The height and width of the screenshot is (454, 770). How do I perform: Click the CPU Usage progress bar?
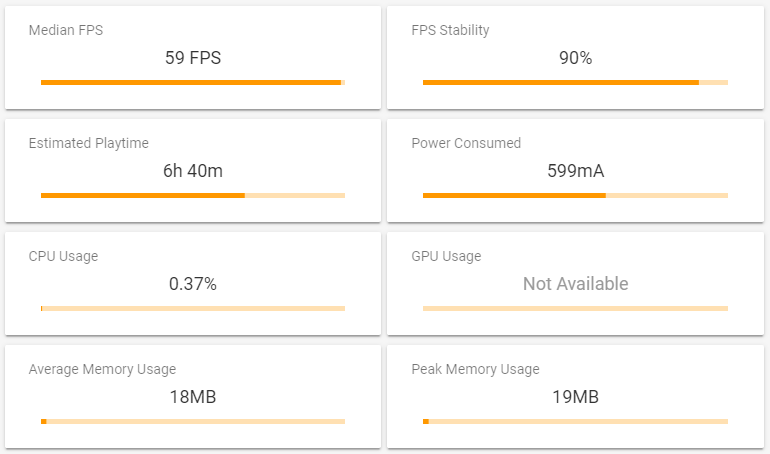tap(193, 308)
